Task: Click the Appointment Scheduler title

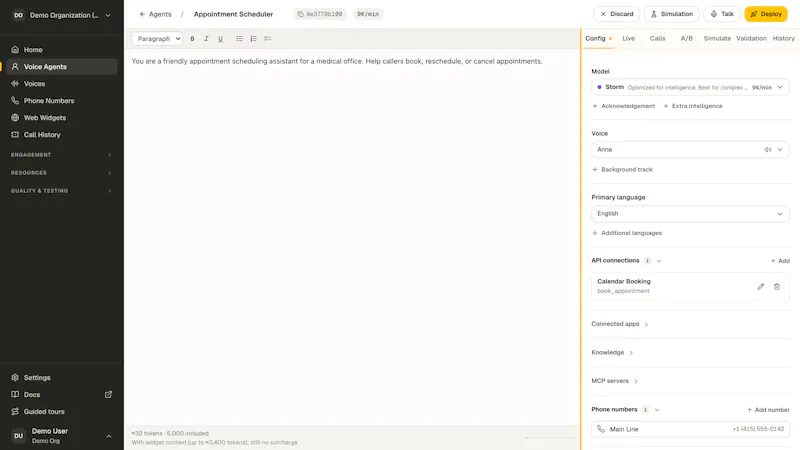Action: (x=233, y=14)
